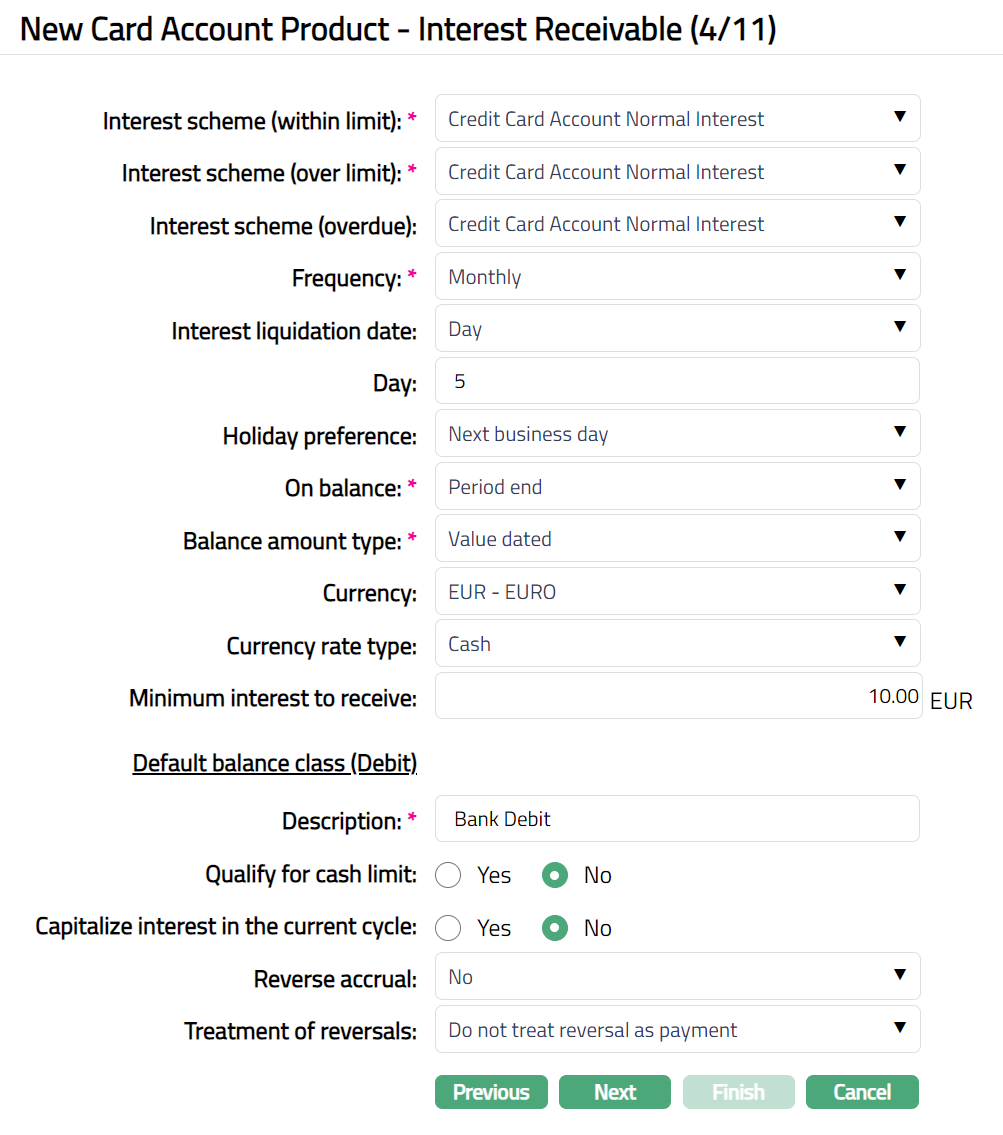
Task: Open the Interest liquidation date dropdown
Action: (x=677, y=329)
